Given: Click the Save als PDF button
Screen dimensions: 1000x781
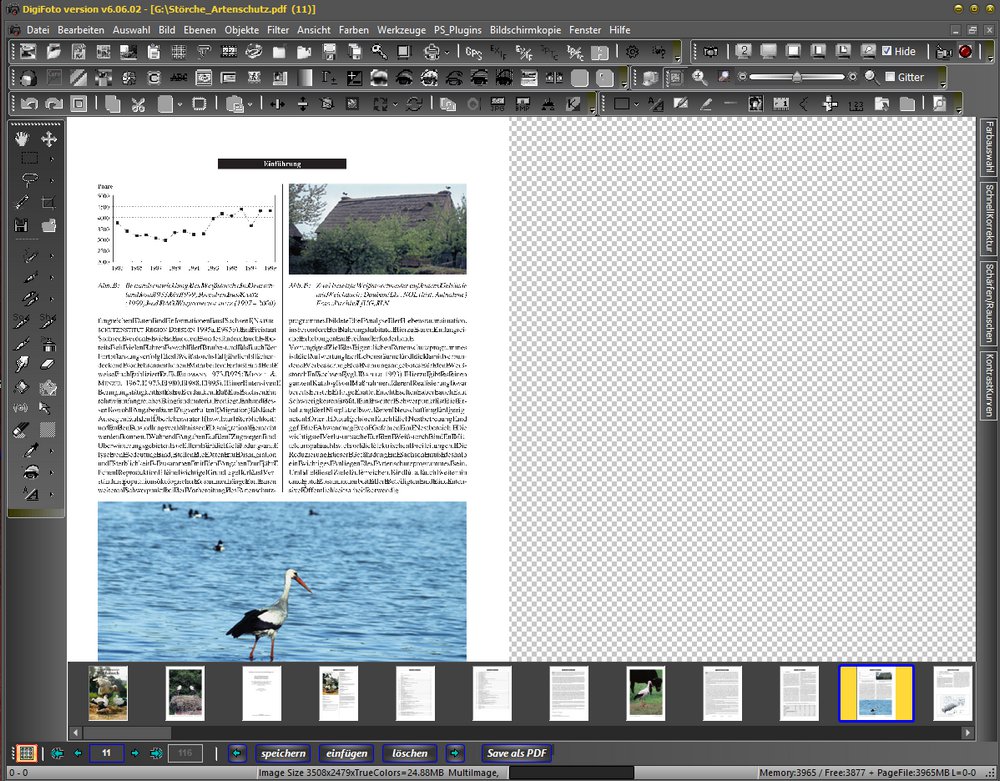Looking at the screenshot, I should coord(516,753).
